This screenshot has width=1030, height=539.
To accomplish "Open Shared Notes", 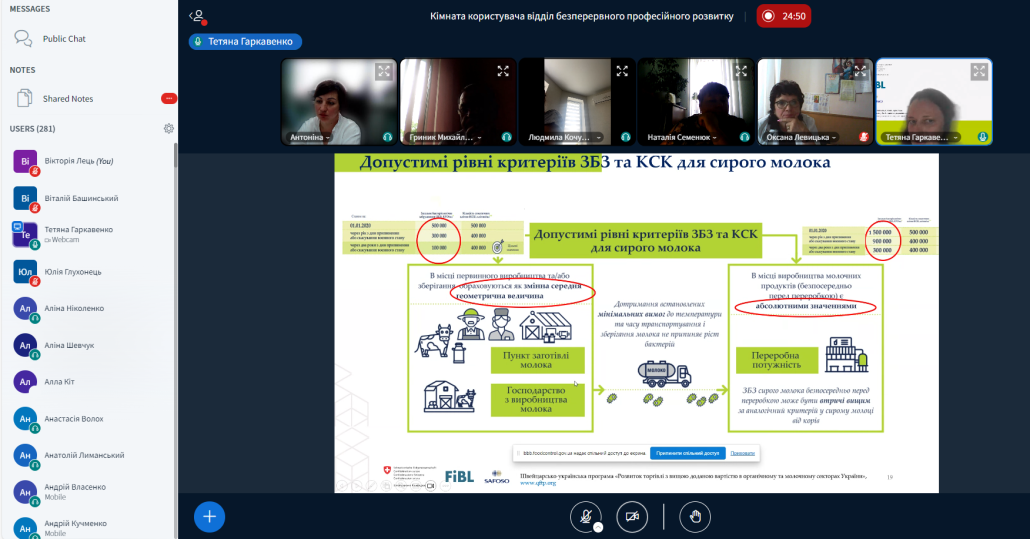I will [x=68, y=99].
